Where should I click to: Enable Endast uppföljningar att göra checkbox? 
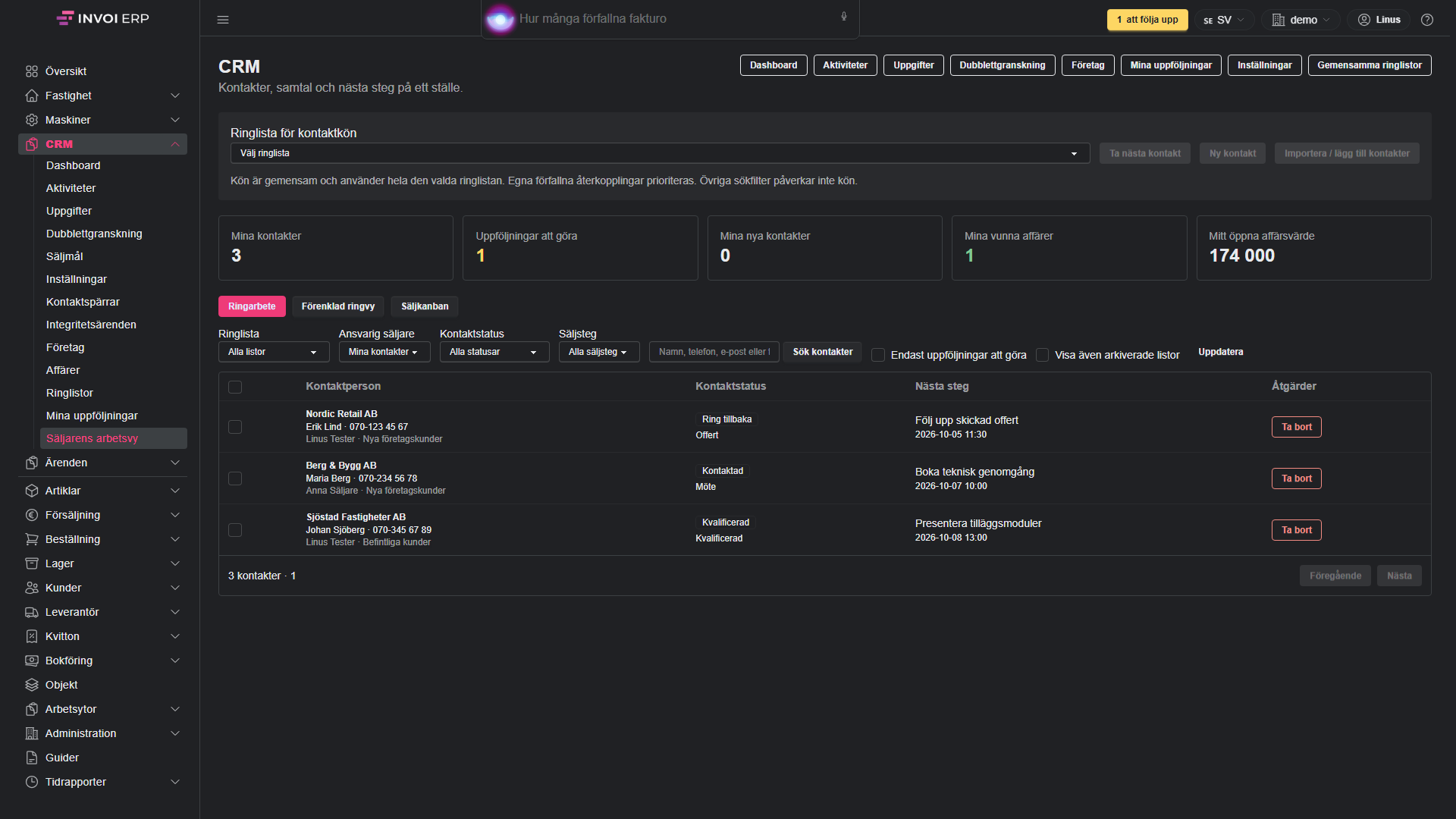pos(878,355)
